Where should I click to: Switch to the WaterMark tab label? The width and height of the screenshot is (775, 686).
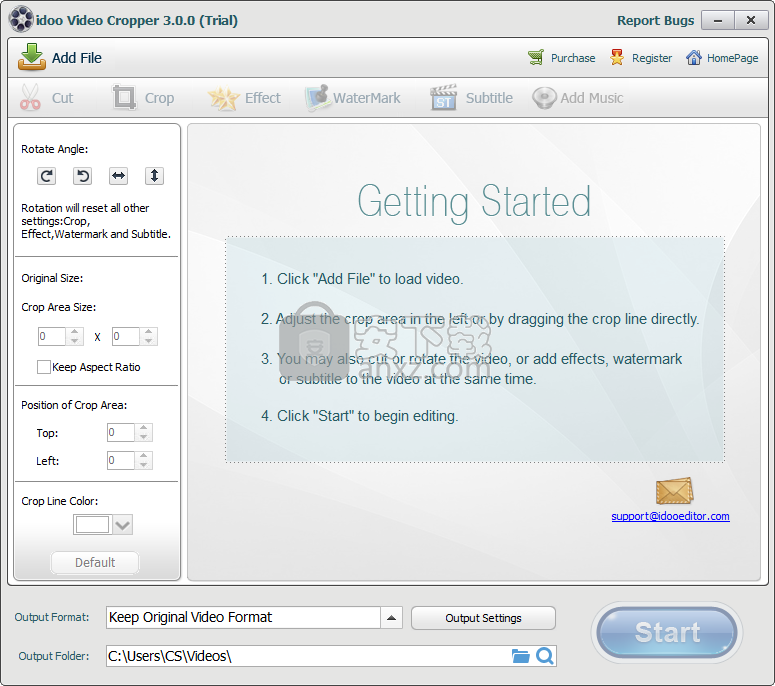pyautogui.click(x=367, y=98)
